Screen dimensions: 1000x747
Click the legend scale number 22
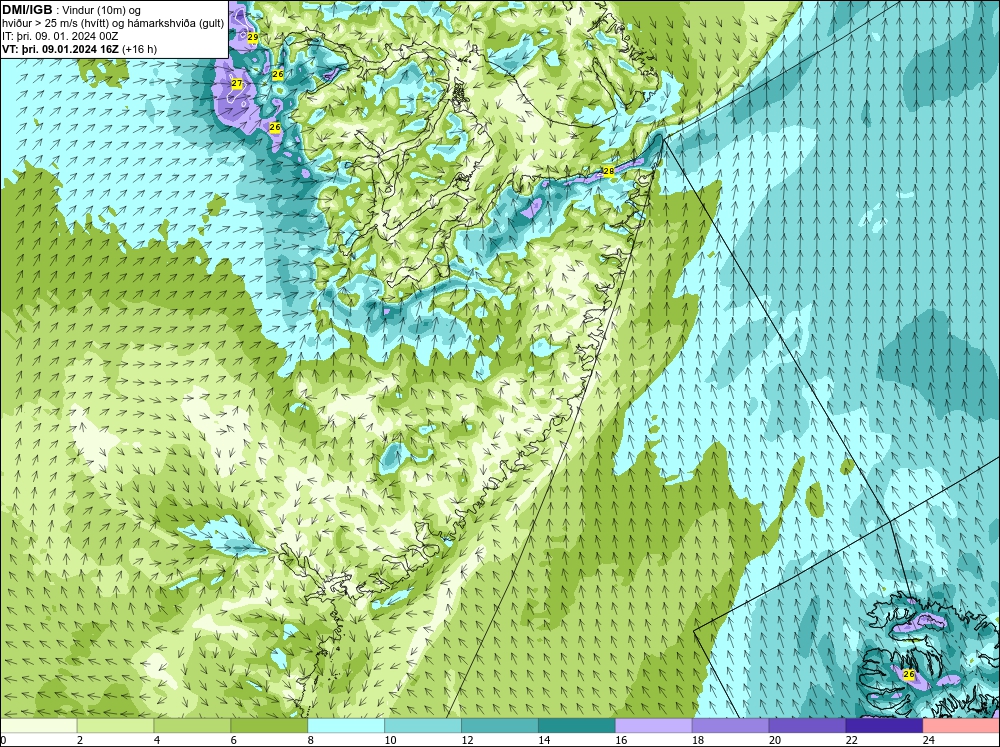851,740
